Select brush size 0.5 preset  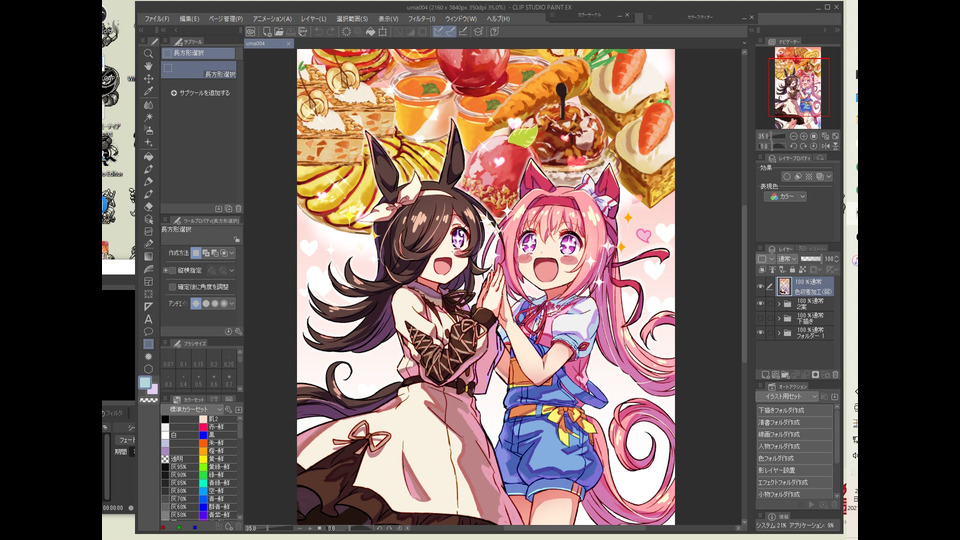198,380
